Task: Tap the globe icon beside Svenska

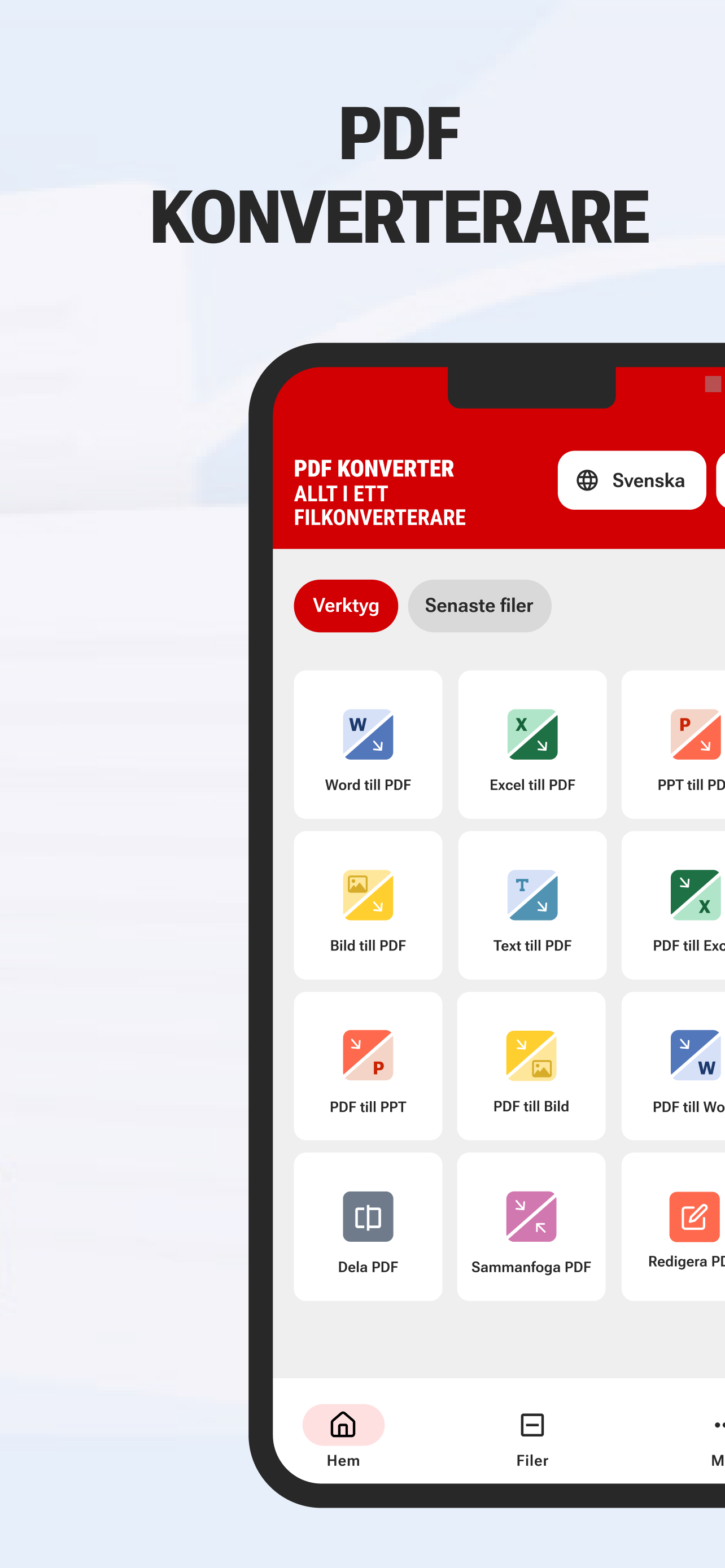Action: 587,480
